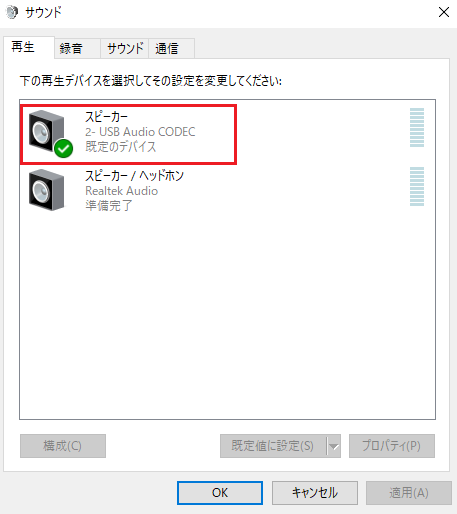Confirm with the OK button
Screen dimensions: 457x514
pos(220,493)
